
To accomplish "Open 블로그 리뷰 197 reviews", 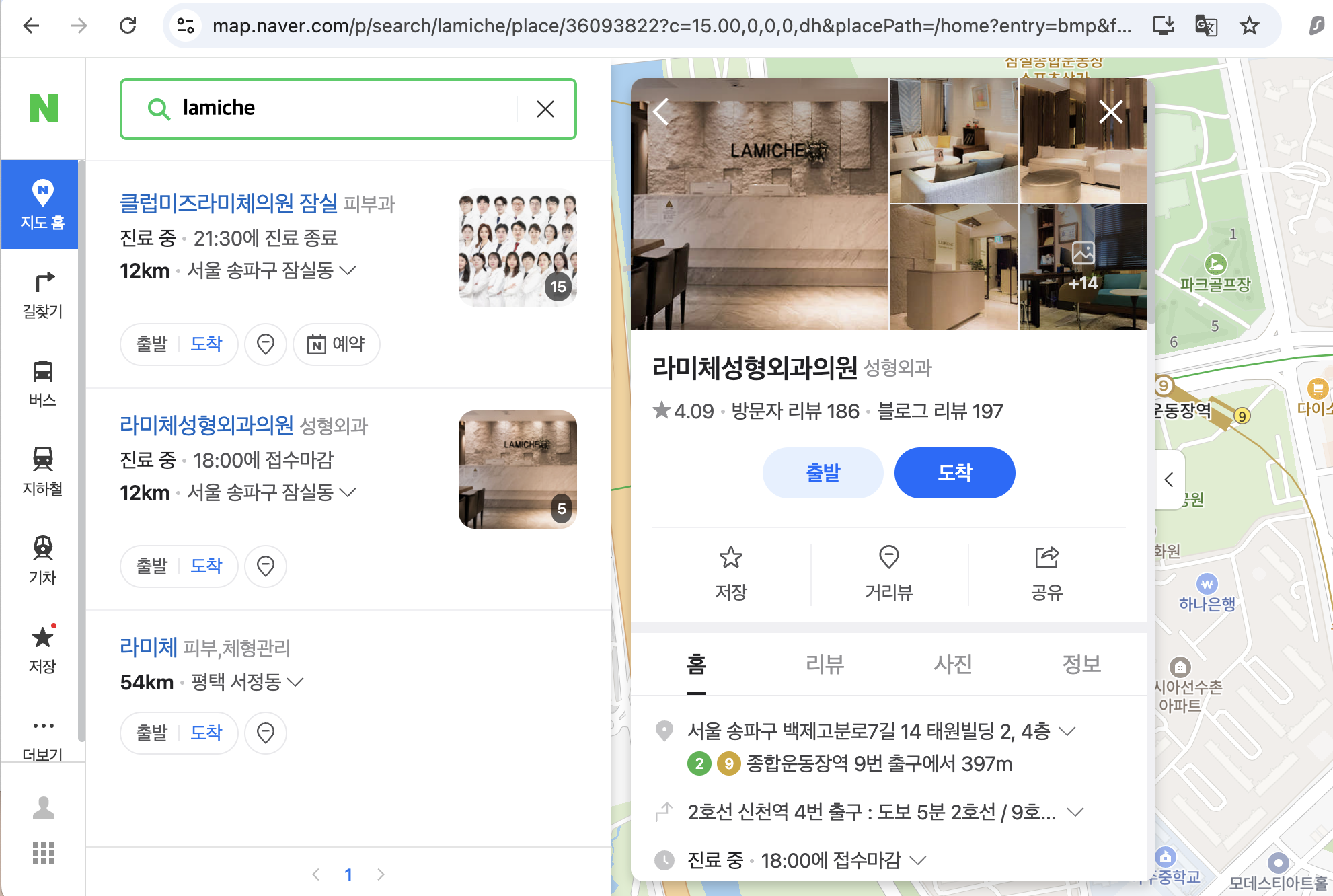I will click(940, 411).
